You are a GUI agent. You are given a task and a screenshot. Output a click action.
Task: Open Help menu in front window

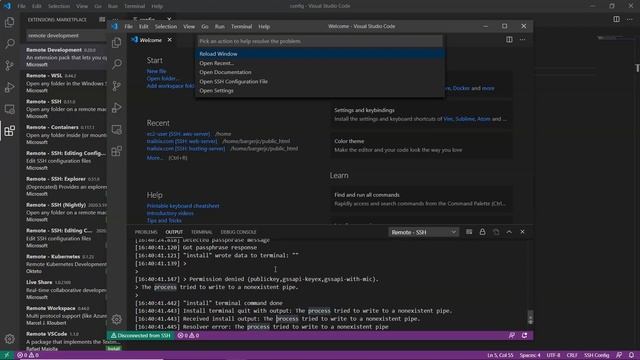pos(264,27)
